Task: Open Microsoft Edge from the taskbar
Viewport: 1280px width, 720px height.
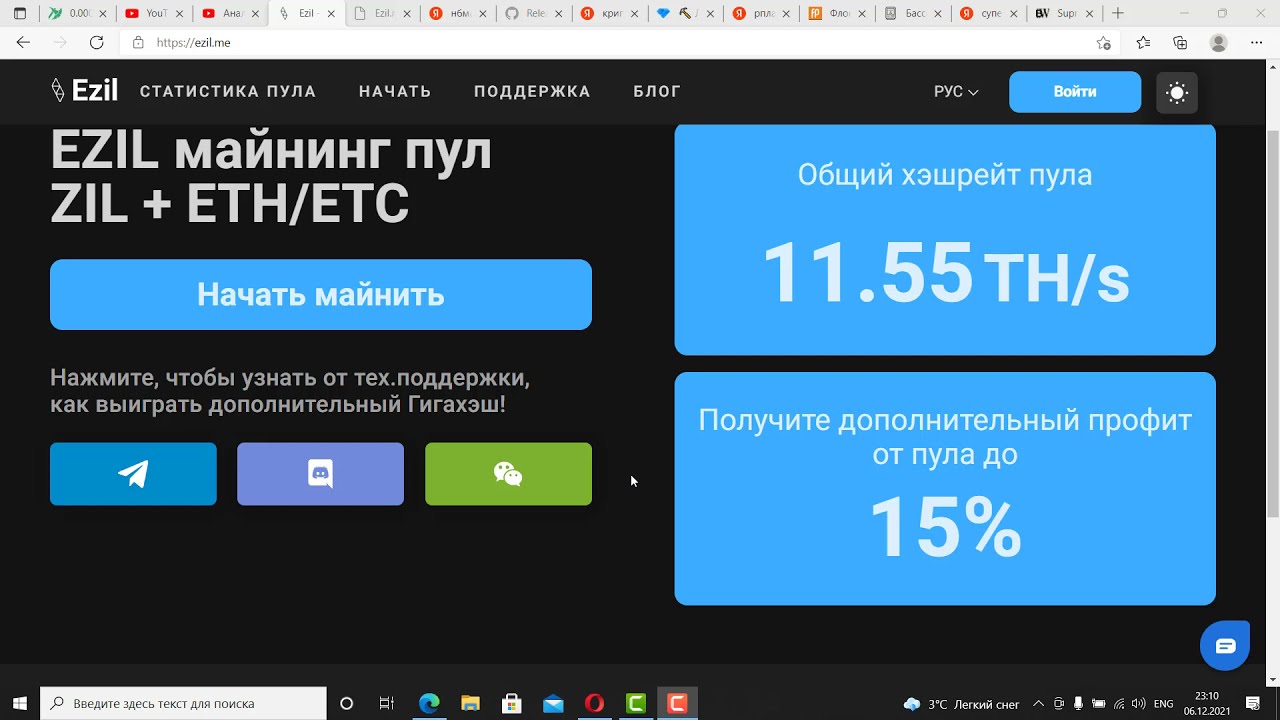Action: [x=429, y=704]
